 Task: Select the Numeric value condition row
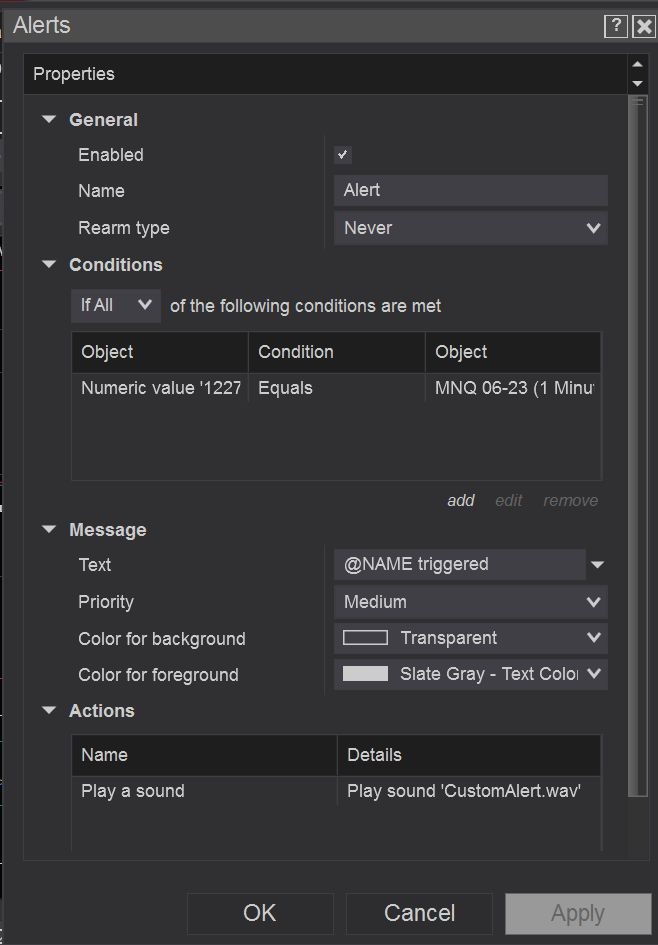(160, 388)
